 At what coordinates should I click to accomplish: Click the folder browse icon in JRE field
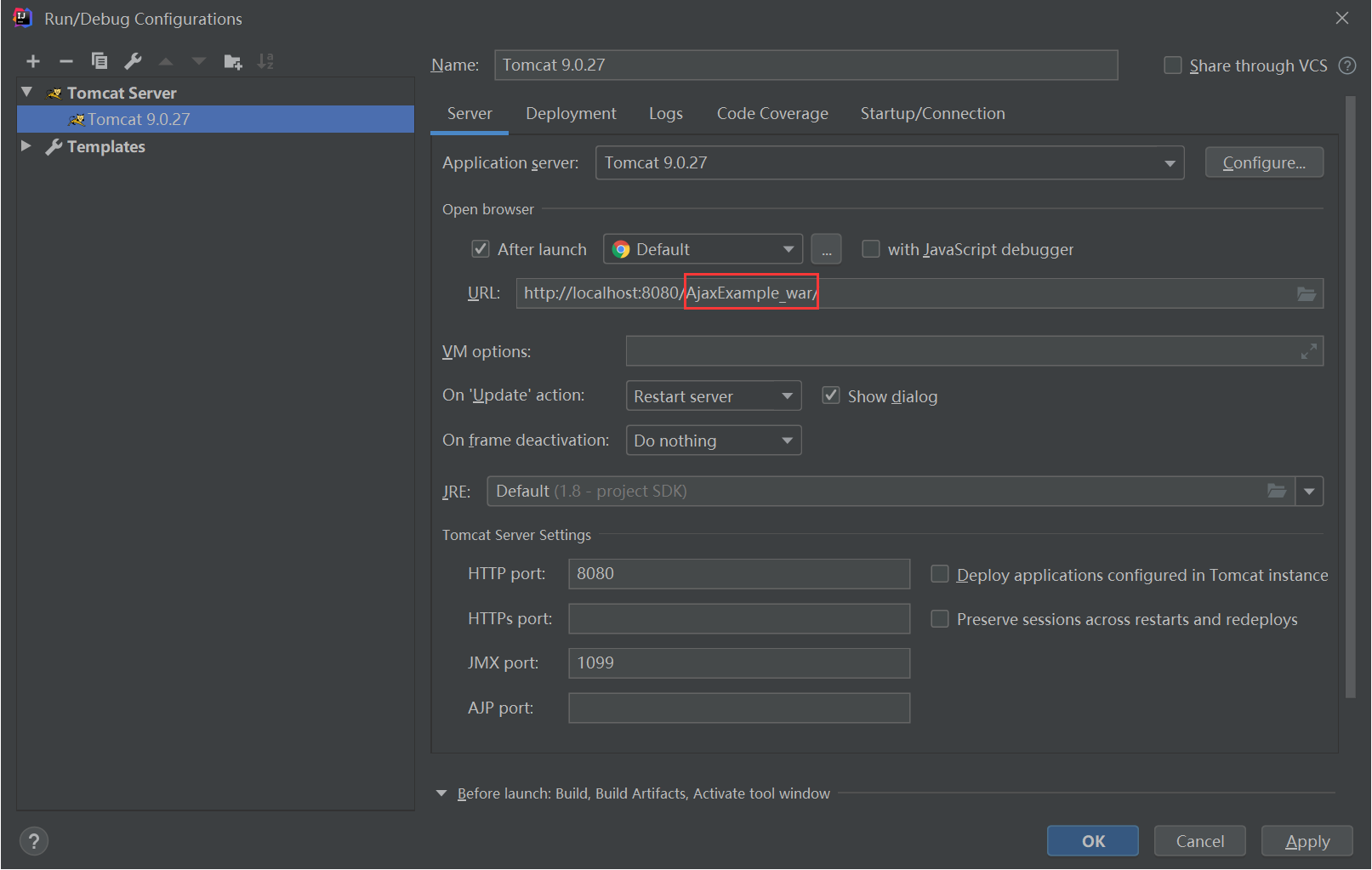(x=1277, y=491)
